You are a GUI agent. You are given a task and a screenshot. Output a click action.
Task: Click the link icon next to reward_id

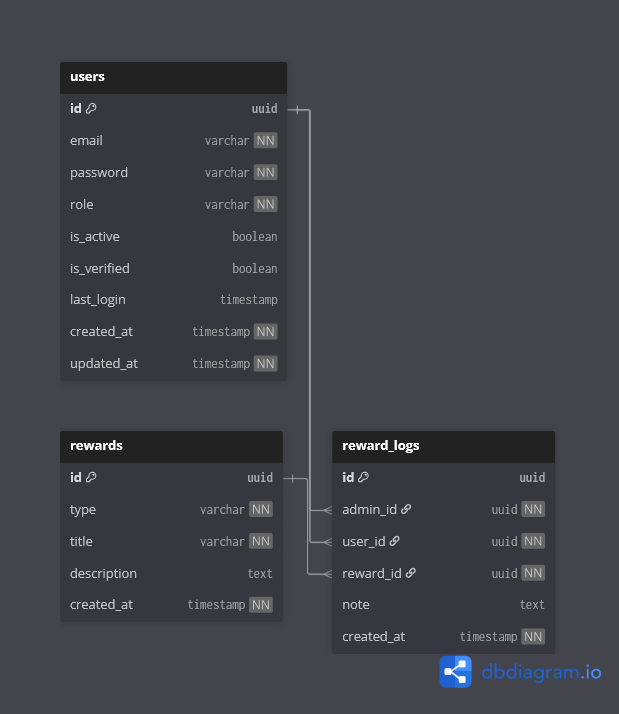[x=411, y=574]
